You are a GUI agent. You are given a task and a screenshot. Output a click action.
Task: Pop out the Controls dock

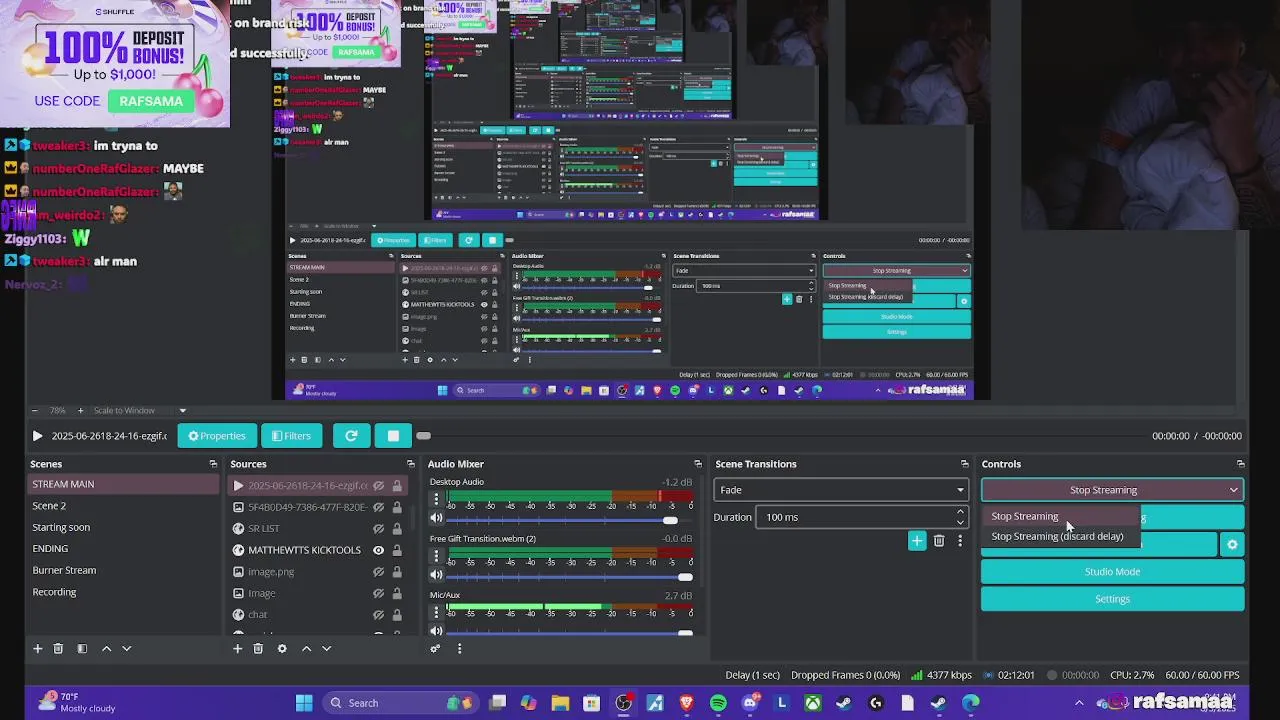(x=1240, y=464)
